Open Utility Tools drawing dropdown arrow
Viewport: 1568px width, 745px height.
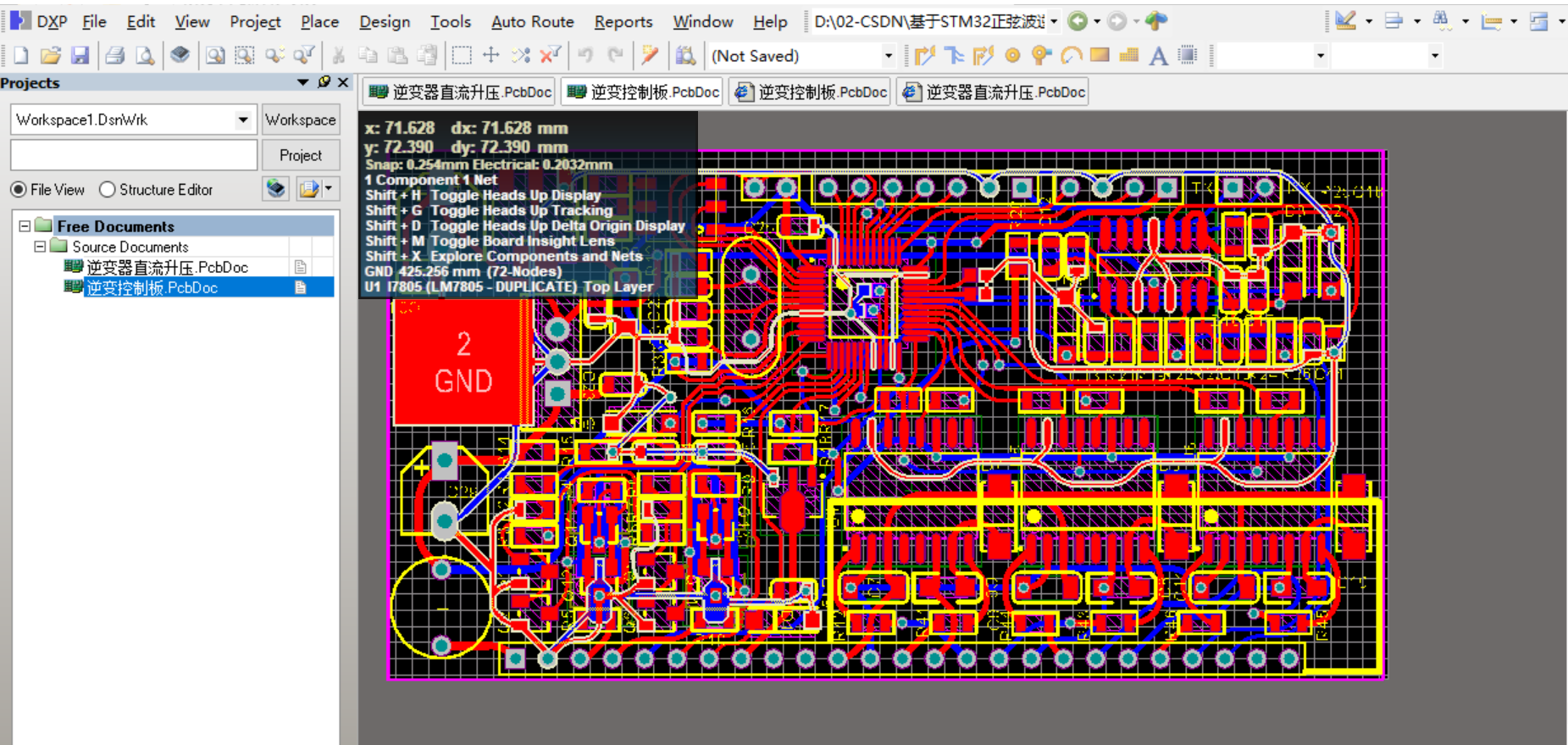pos(1369,21)
